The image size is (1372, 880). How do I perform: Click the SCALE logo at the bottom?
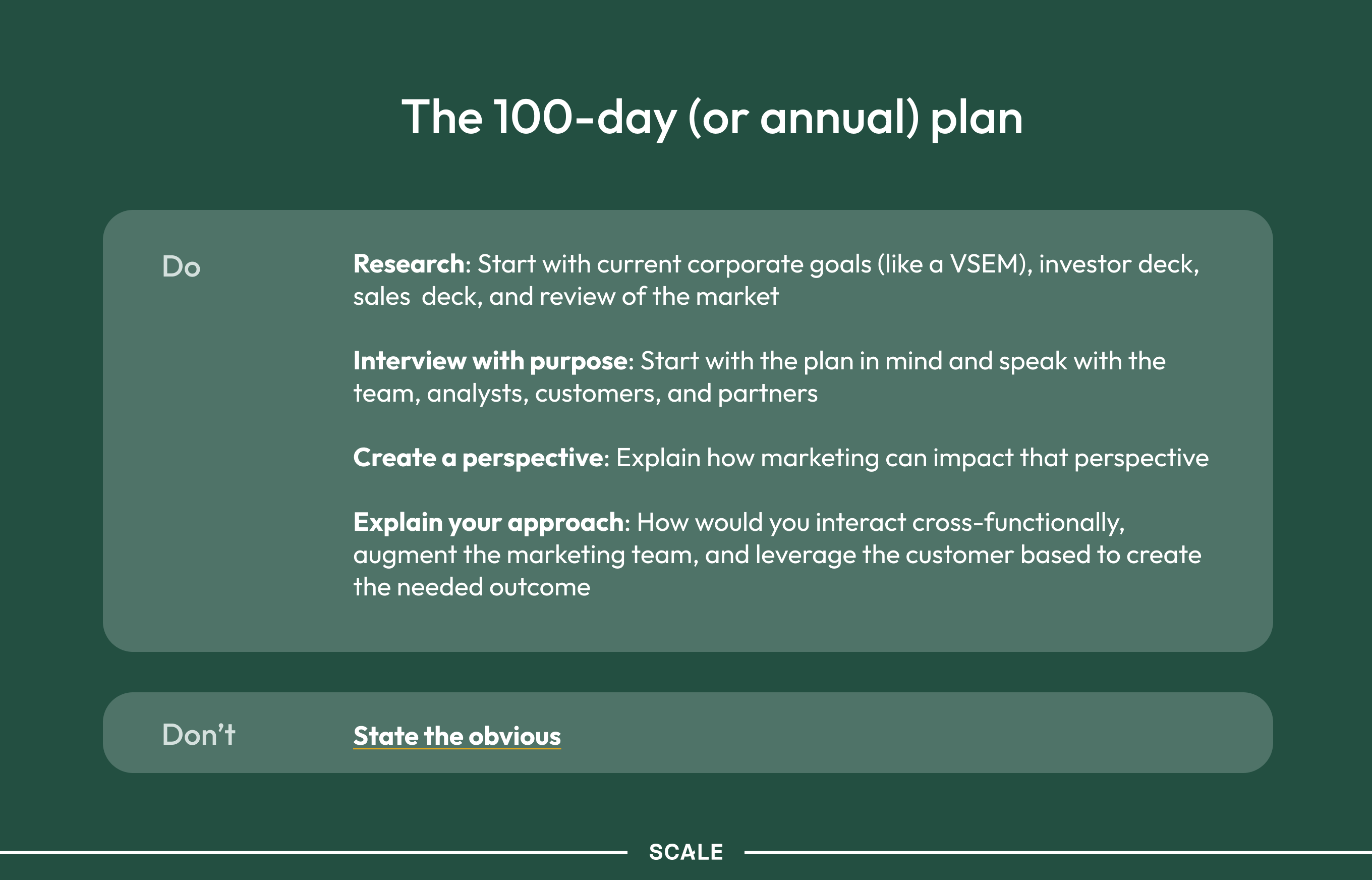686,852
